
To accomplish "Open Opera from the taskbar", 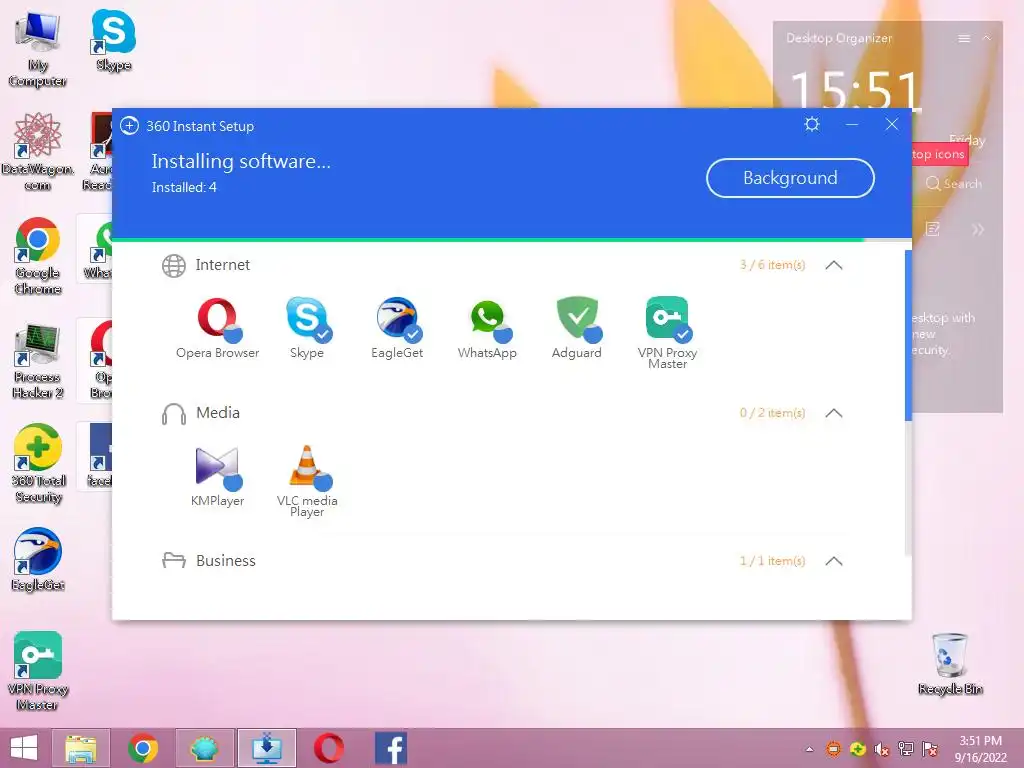I will coord(328,748).
